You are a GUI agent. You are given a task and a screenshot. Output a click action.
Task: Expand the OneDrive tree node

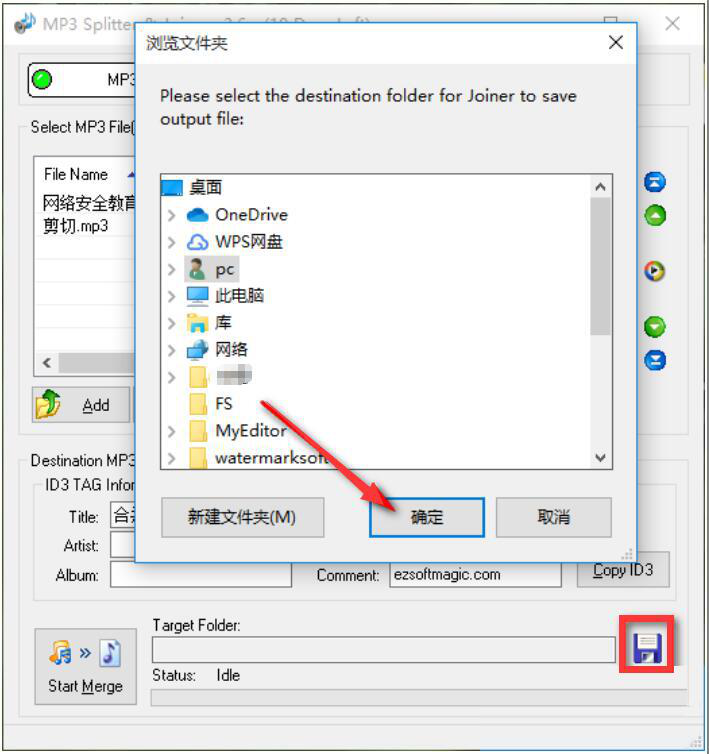[171, 215]
